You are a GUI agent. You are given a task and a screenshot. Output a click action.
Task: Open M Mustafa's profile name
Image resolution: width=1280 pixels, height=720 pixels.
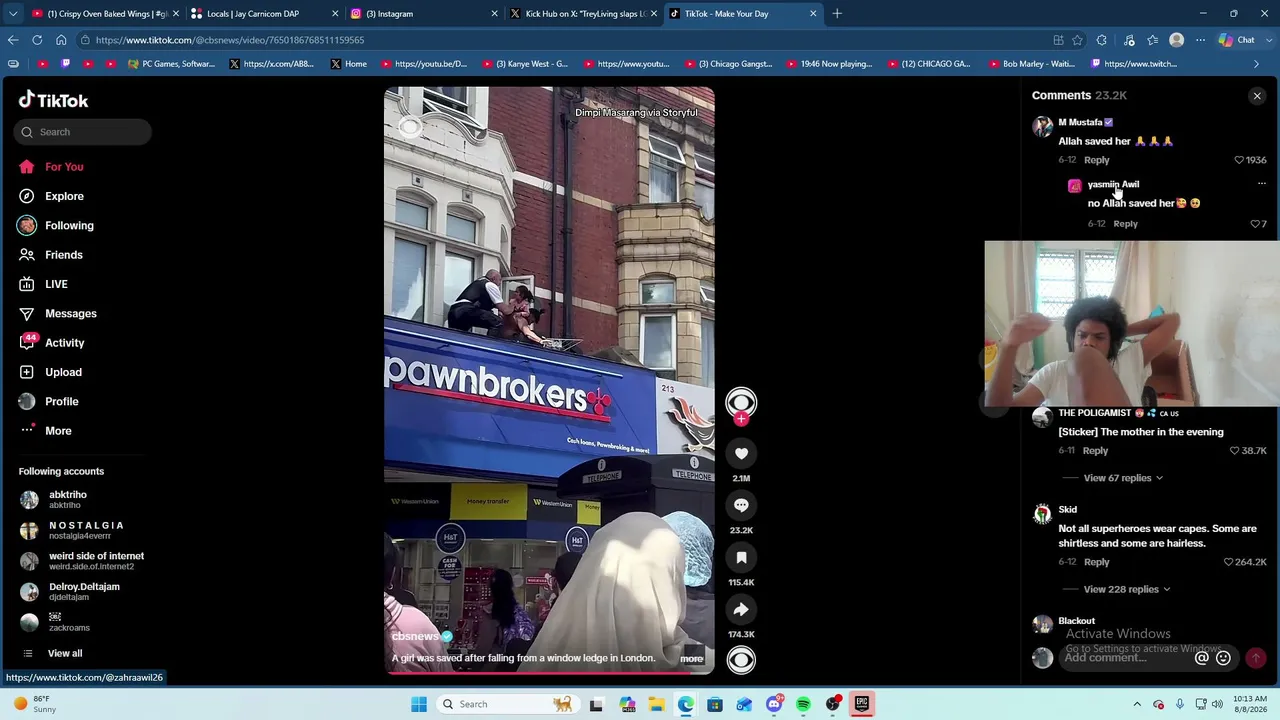1080,122
